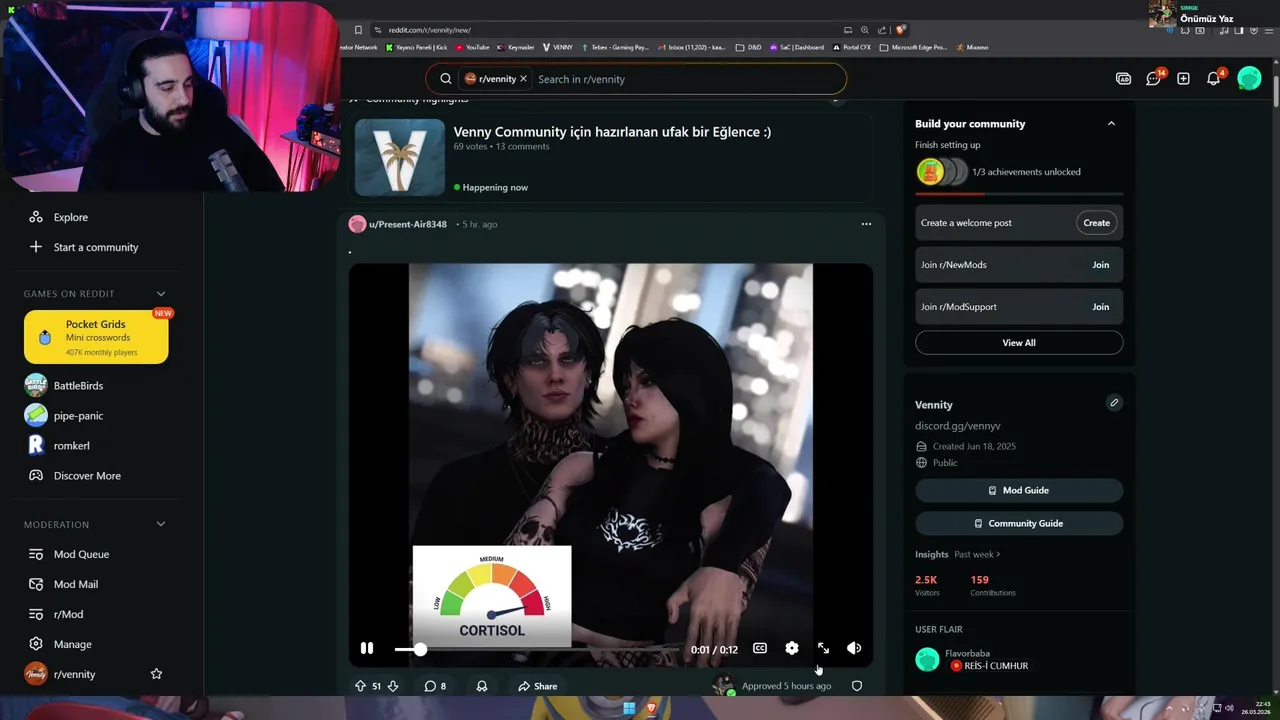Collapse the Build your community panel
The image size is (1280, 720).
[1111, 123]
